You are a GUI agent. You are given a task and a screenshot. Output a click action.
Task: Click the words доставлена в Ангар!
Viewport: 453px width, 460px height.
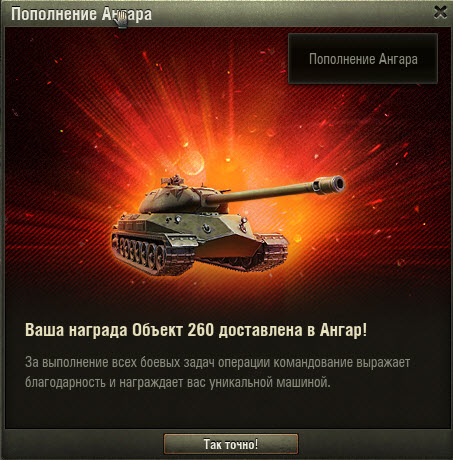(293, 330)
